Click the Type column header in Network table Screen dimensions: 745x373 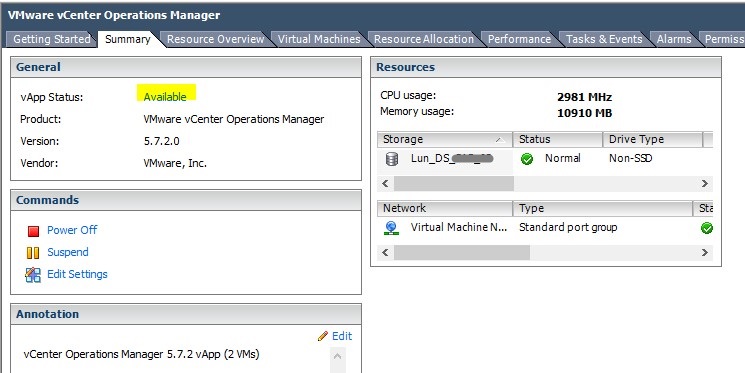(x=602, y=208)
